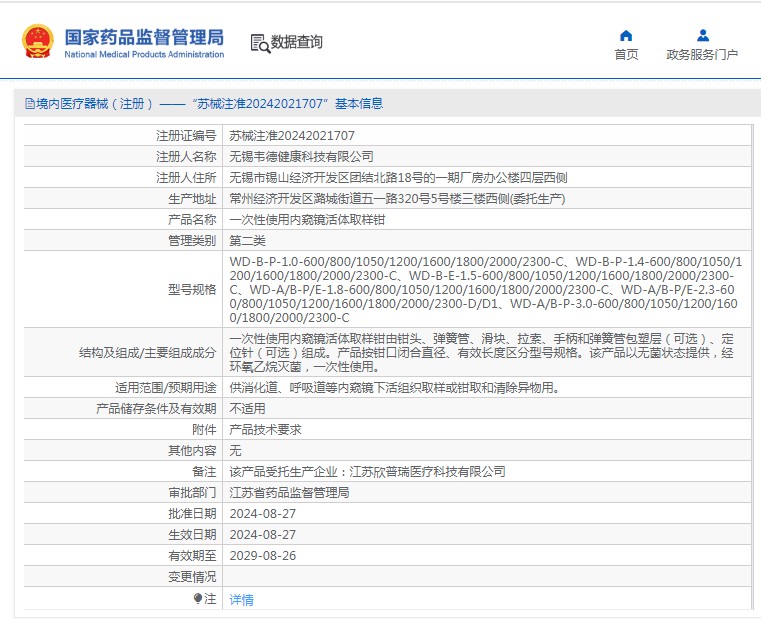Select the 生效日期 value 2024-08-27
This screenshot has height=619, width=761.
point(263,535)
